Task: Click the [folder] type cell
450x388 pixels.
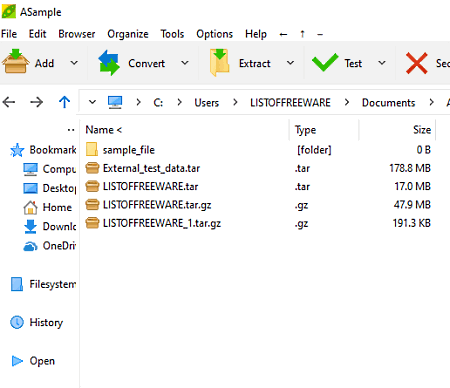Action: point(314,150)
